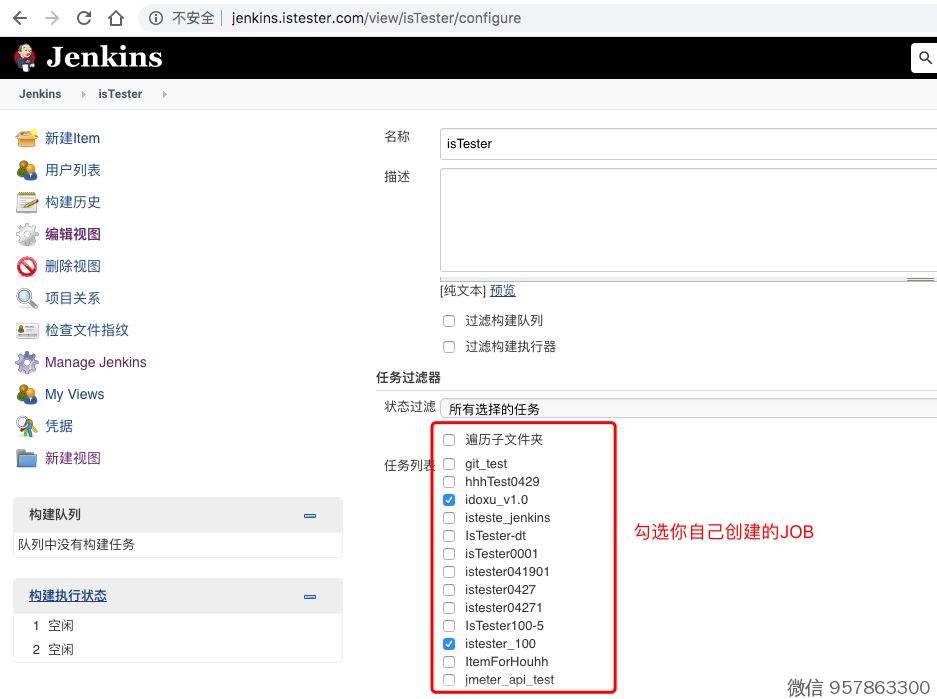Click the 删除视图 red prohibition icon
This screenshot has height=699, width=937.
pyautogui.click(x=27, y=266)
